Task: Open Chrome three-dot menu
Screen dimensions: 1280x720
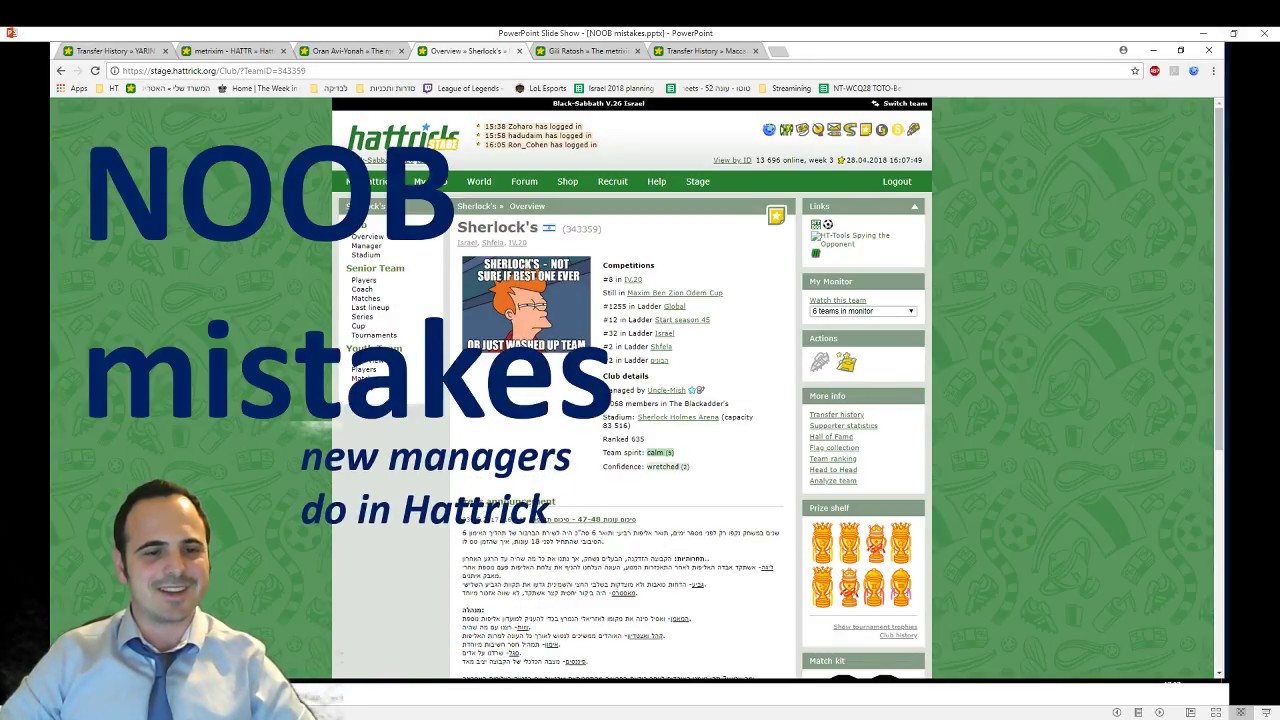Action: (1213, 71)
